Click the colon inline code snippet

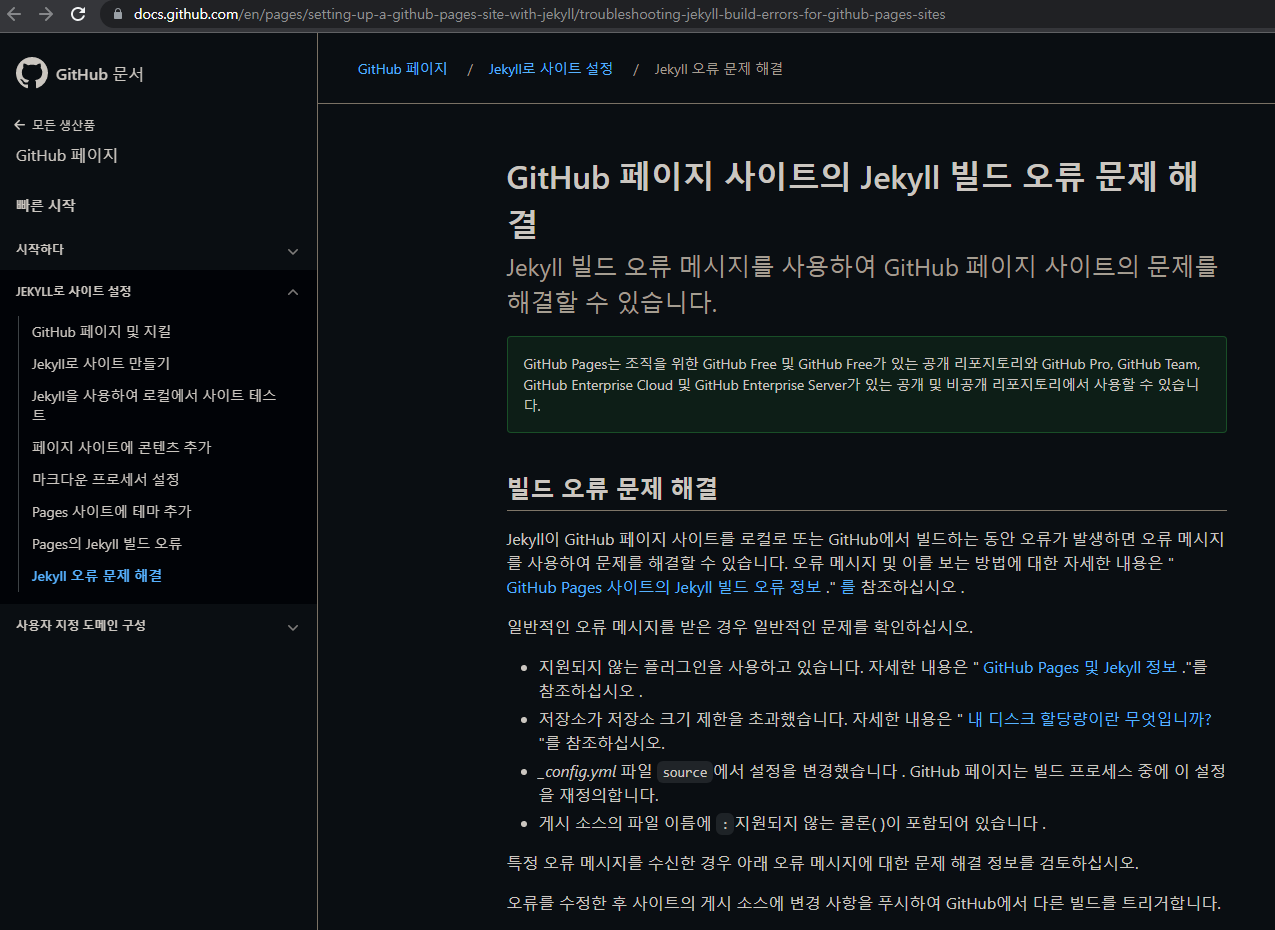726,824
